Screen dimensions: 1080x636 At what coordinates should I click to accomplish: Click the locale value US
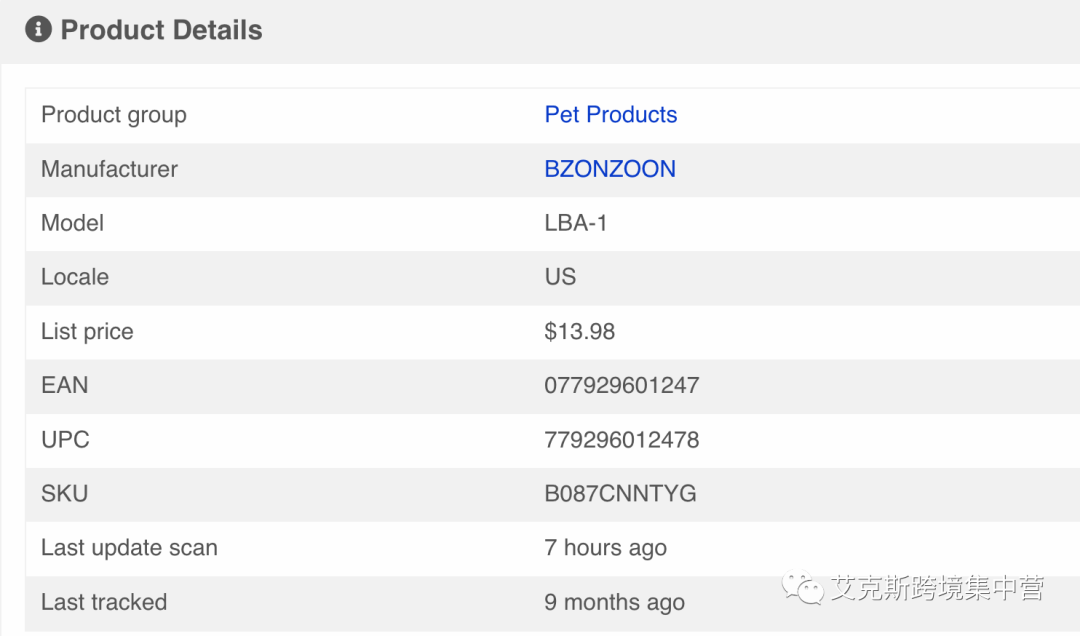560,277
